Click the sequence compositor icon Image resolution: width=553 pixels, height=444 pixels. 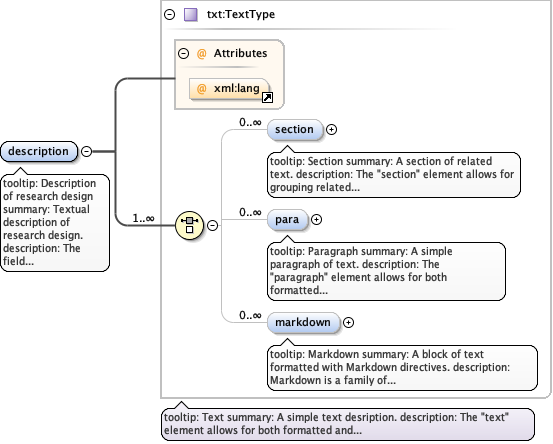coord(189,225)
